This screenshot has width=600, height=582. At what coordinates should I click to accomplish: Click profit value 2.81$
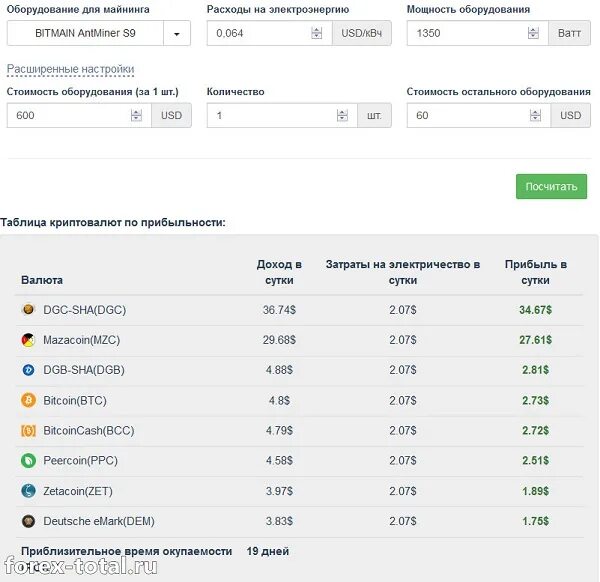coord(536,370)
